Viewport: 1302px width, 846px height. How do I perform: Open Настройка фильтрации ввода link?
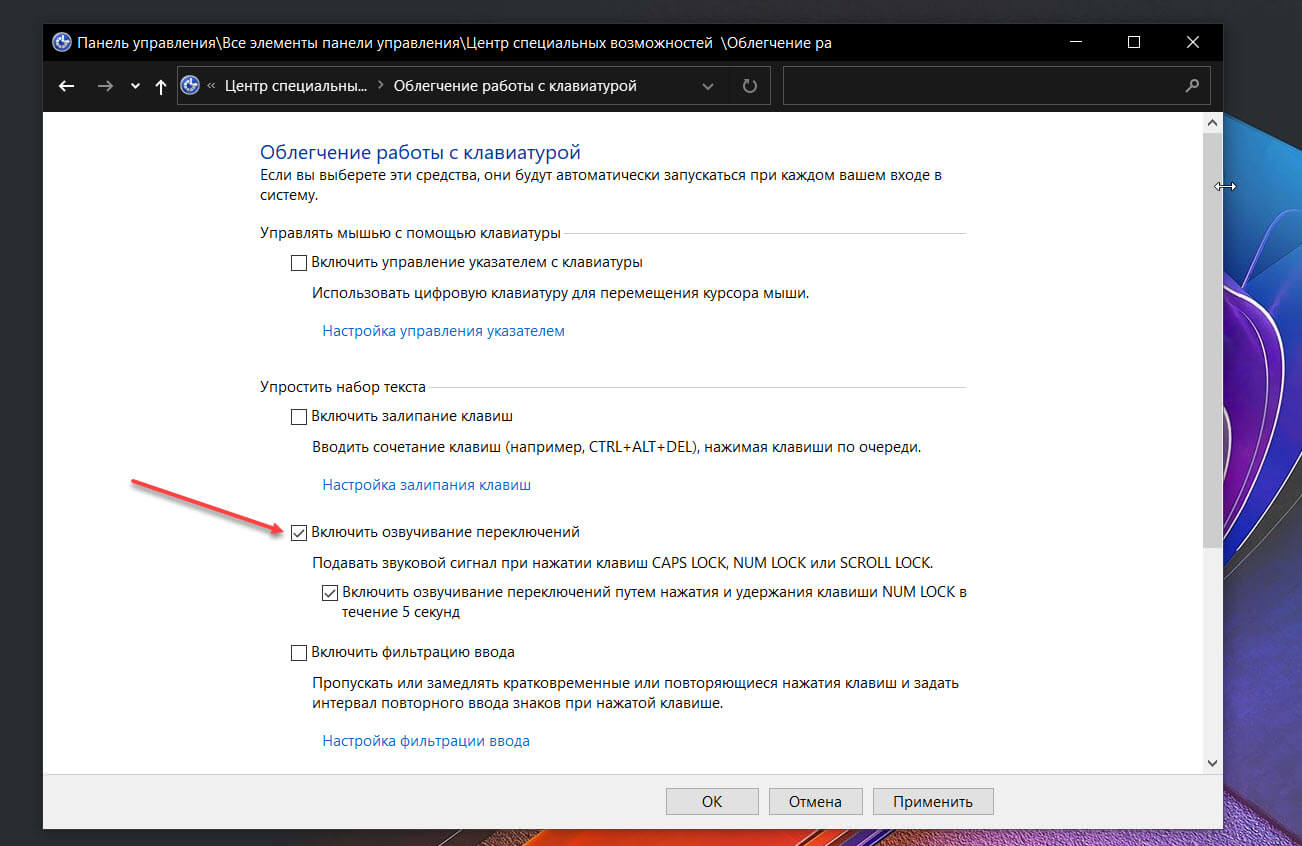tap(426, 741)
